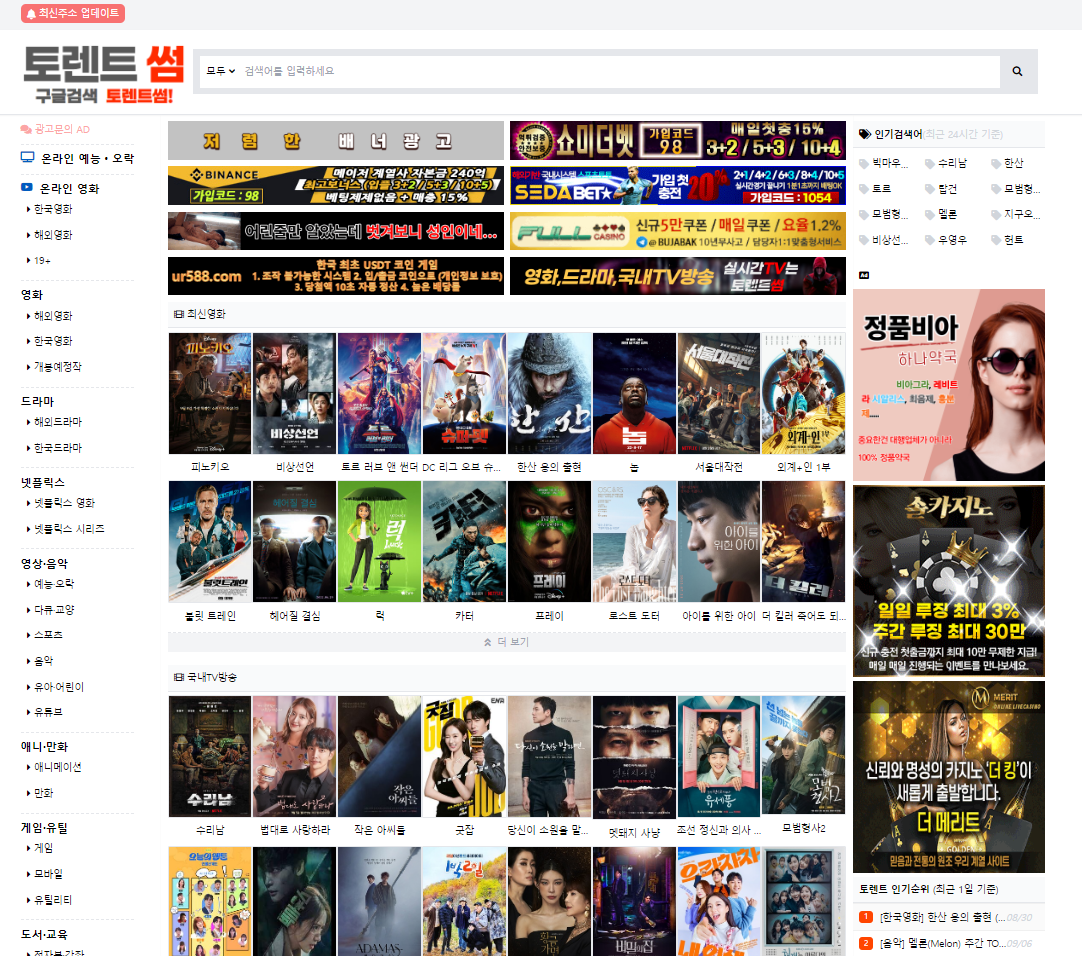This screenshot has width=1082, height=956.
Task: Click the film icon next to 국내TV방송
Action: pos(178,678)
